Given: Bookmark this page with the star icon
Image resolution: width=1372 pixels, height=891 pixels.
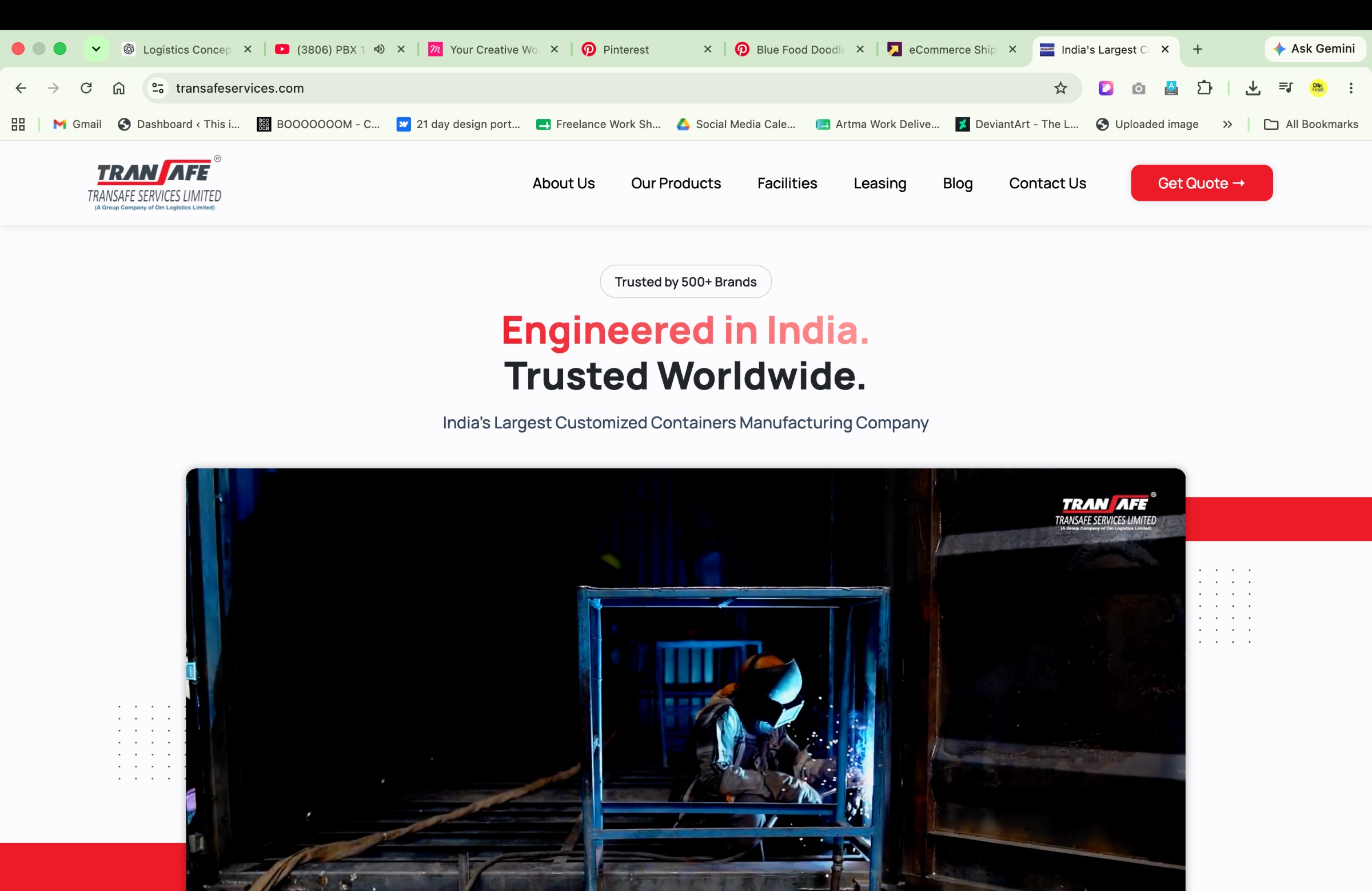Looking at the screenshot, I should (1060, 88).
